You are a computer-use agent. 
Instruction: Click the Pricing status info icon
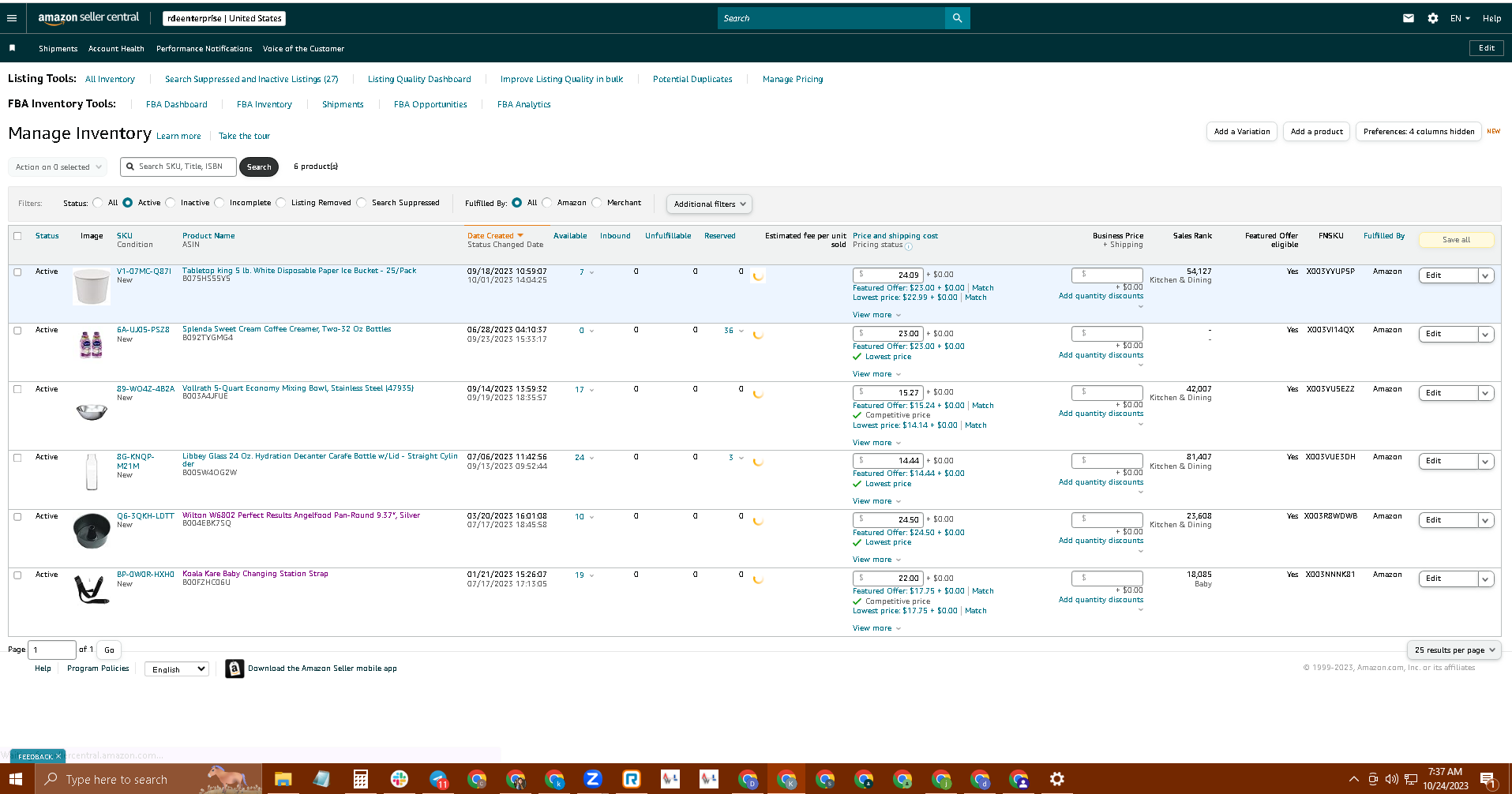pos(909,246)
